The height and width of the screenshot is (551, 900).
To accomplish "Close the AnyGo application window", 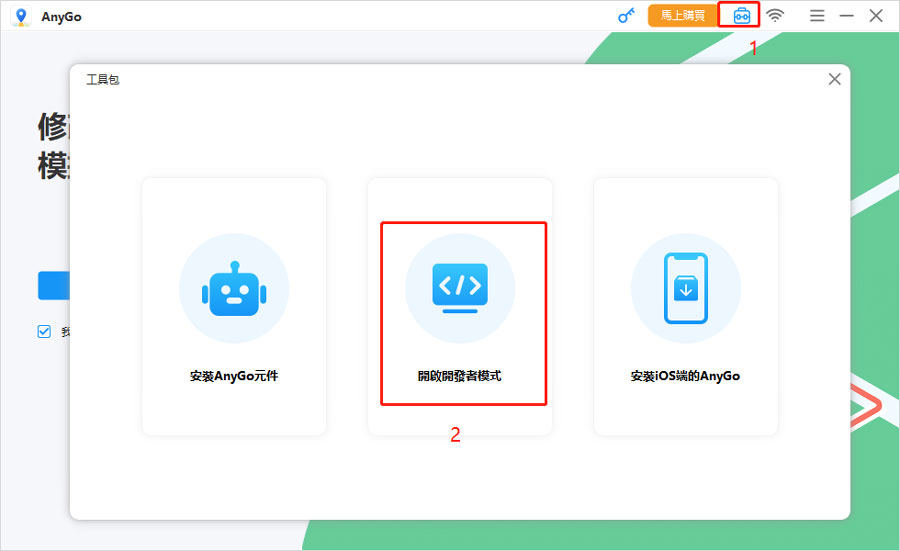I will 876,15.
